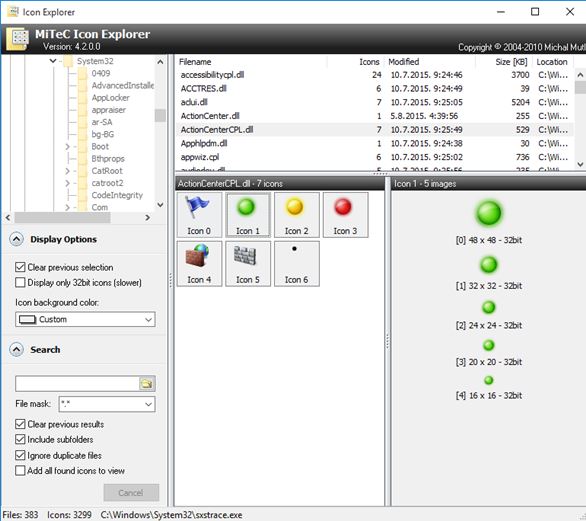
Task: Enable Add all found icons to view
Action: pos(20,471)
